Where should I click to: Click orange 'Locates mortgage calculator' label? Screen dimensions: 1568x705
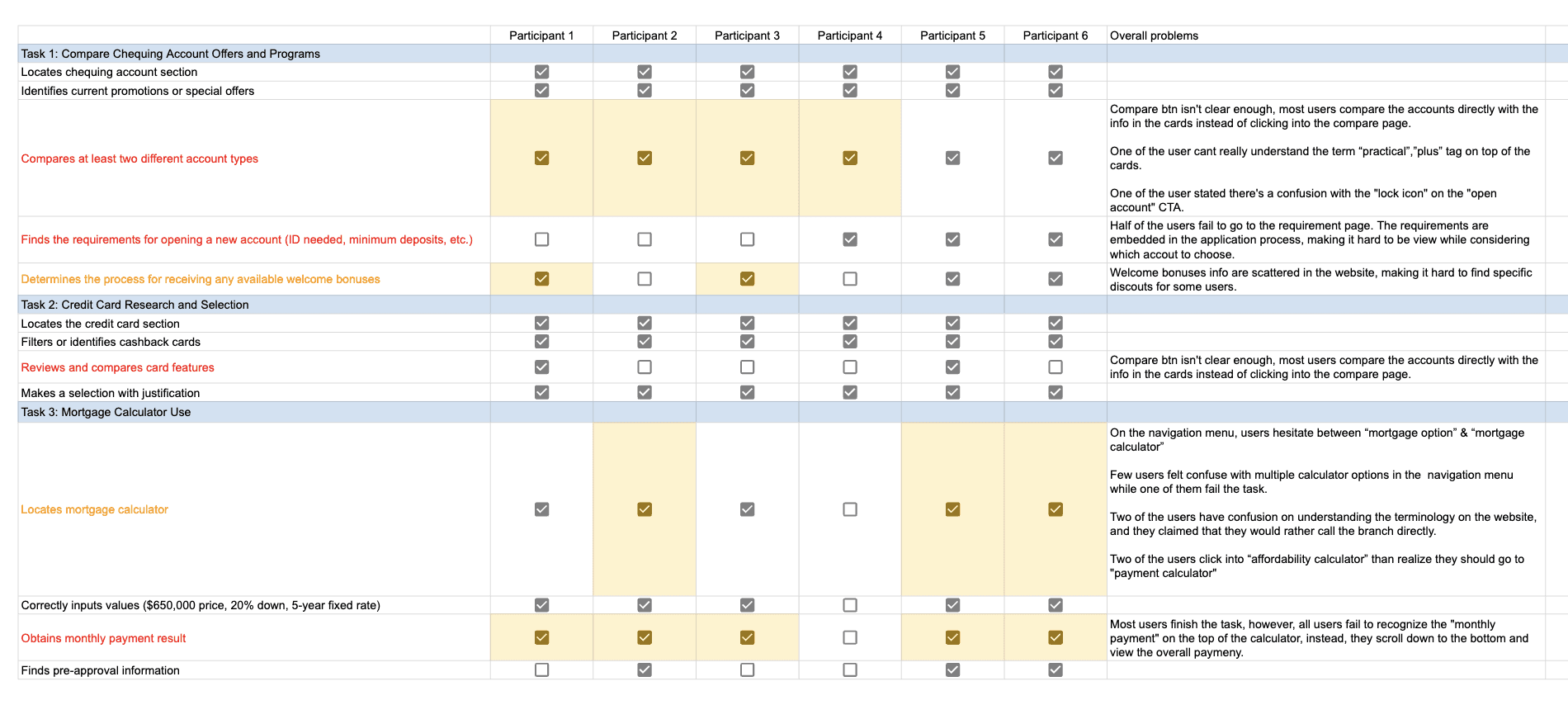click(x=95, y=509)
